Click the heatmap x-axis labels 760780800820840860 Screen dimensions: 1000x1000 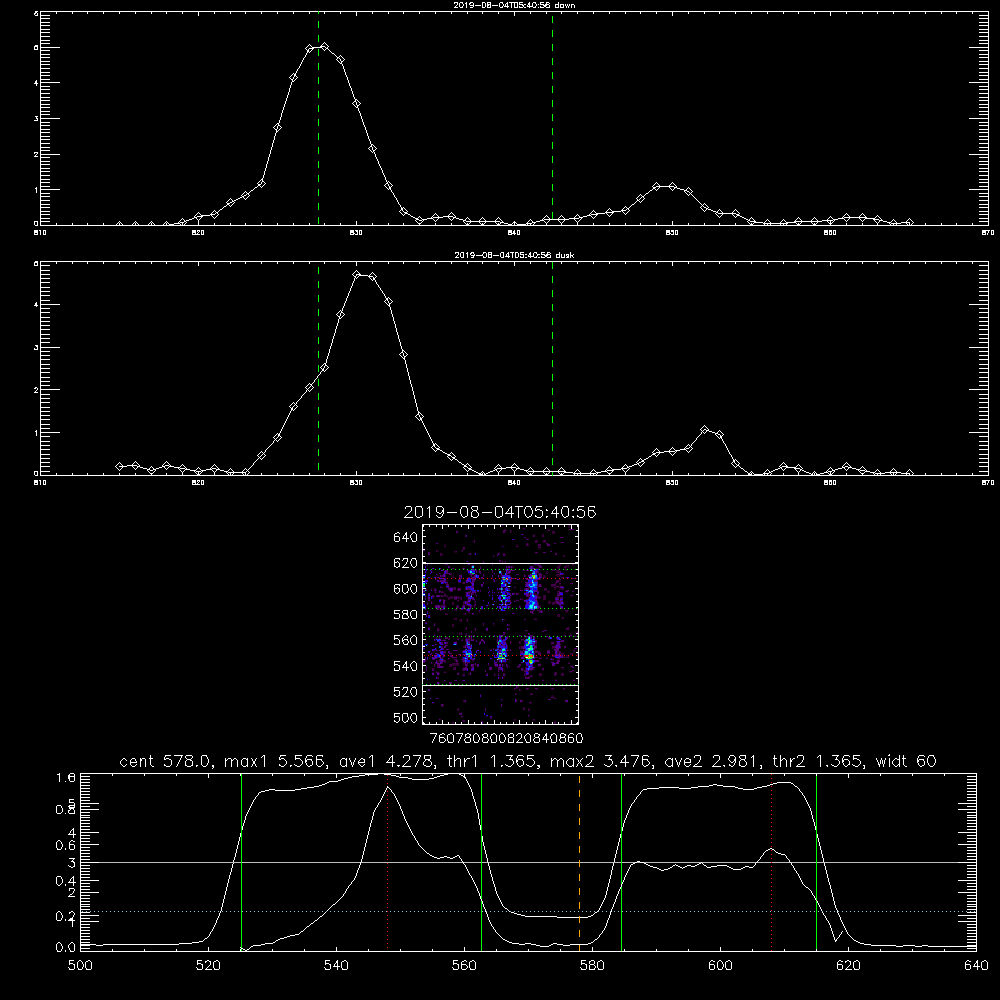point(507,738)
